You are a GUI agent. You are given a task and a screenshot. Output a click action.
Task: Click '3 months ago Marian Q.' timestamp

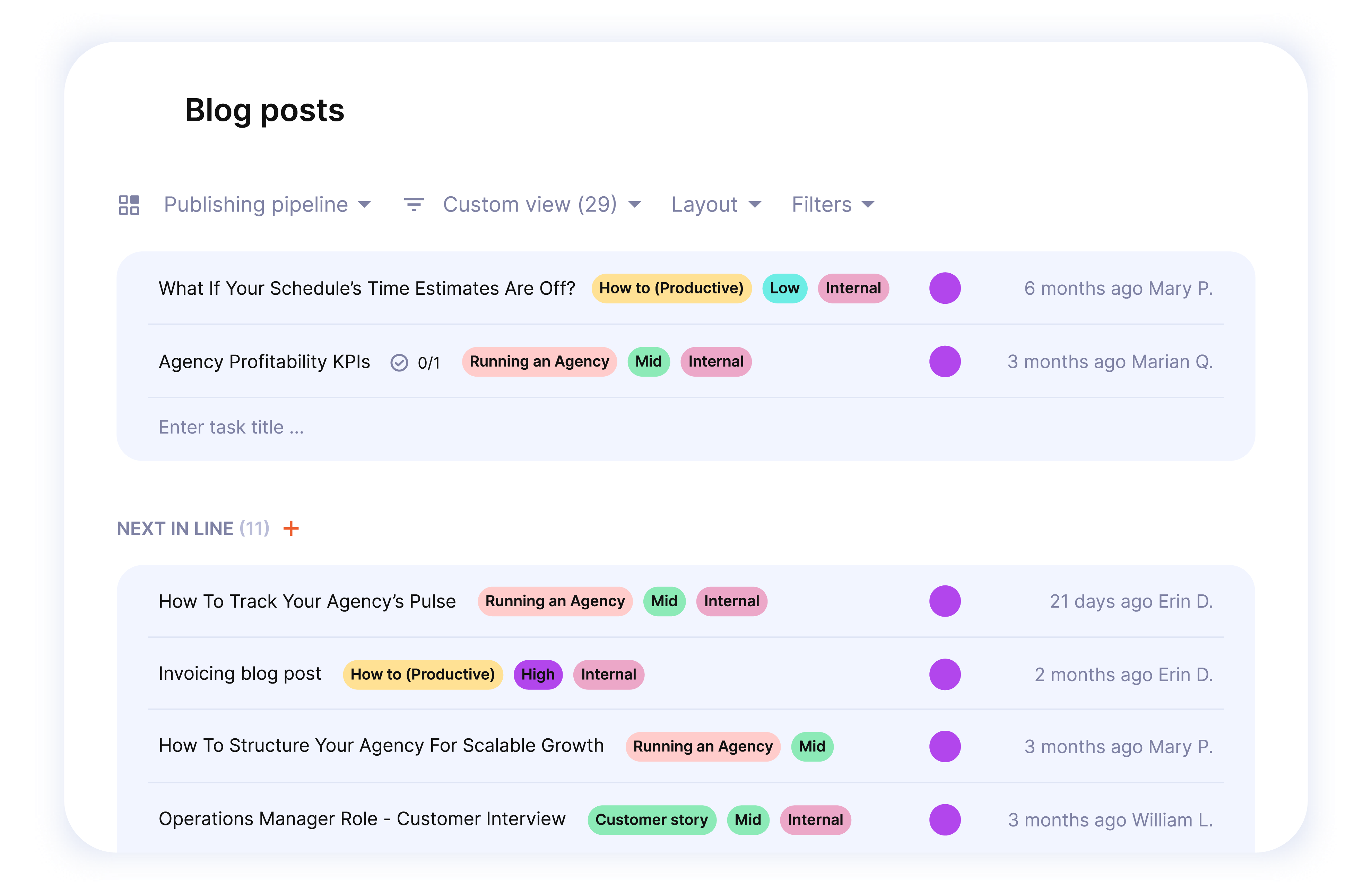[1110, 362]
